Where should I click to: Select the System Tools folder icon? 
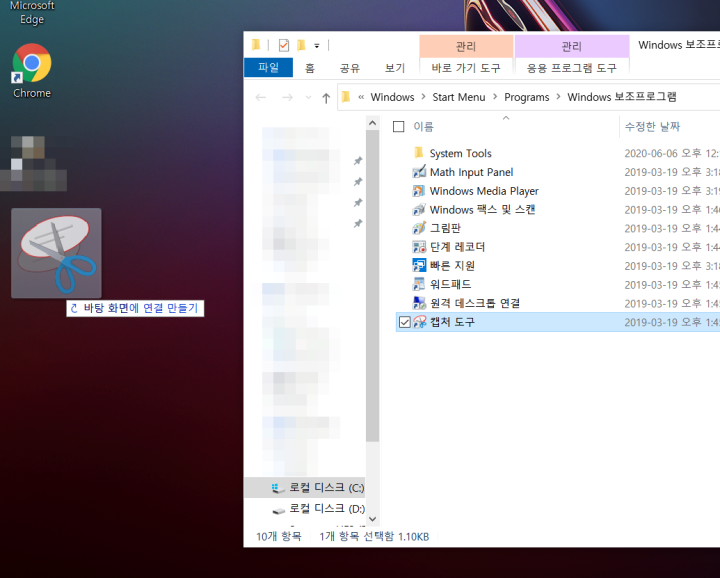coord(418,152)
